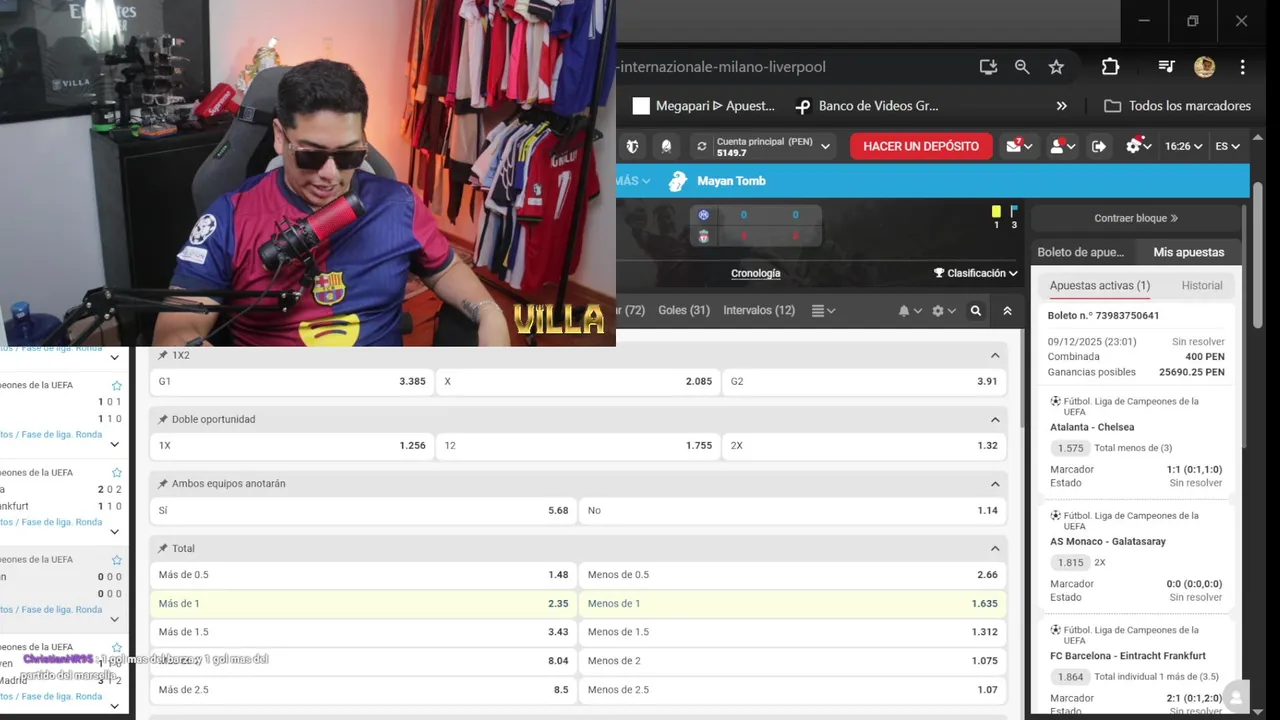The width and height of the screenshot is (1280, 720).
Task: Select the Goles (31) market tab
Action: pyautogui.click(x=684, y=311)
